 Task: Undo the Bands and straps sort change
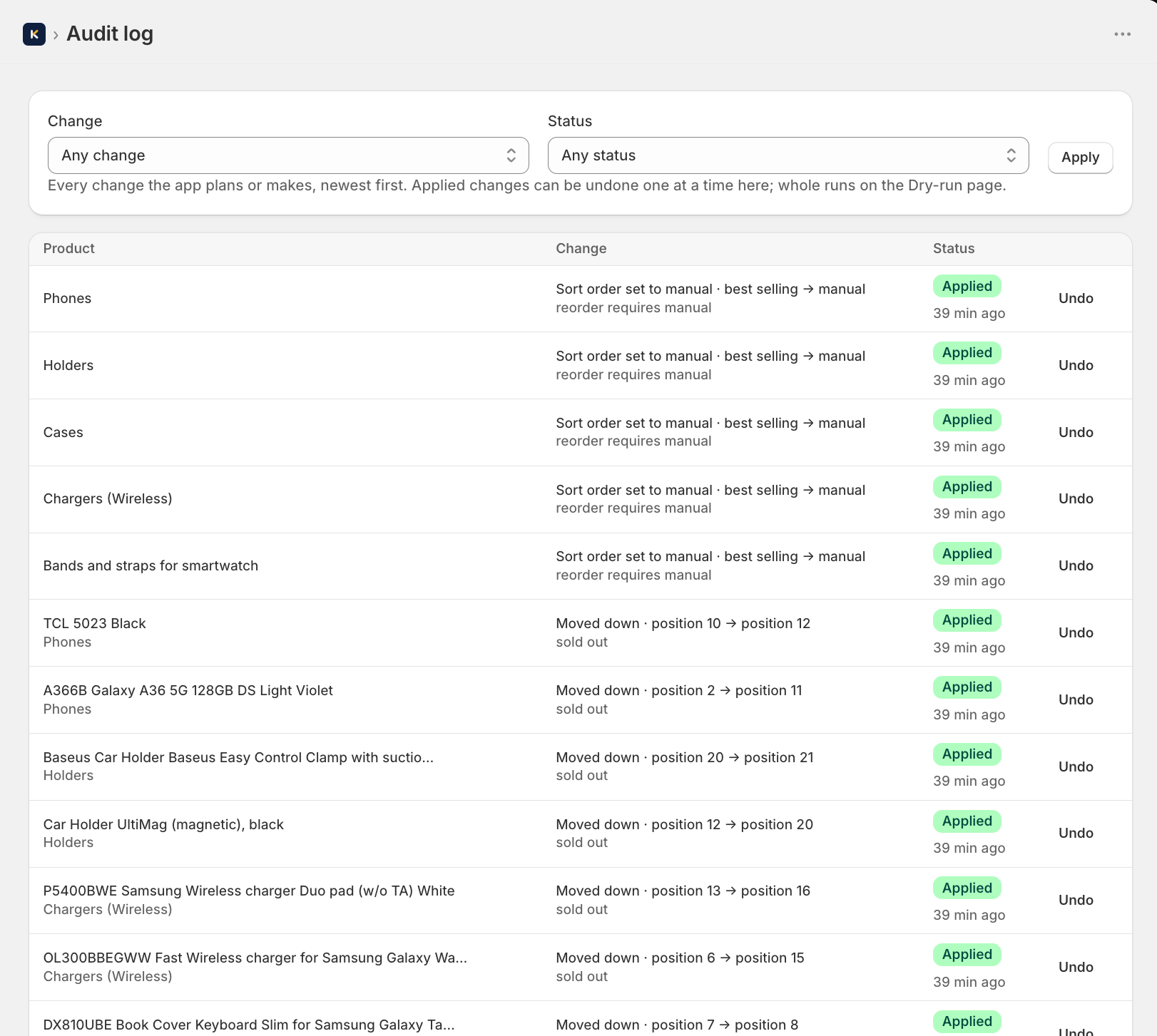click(x=1076, y=566)
